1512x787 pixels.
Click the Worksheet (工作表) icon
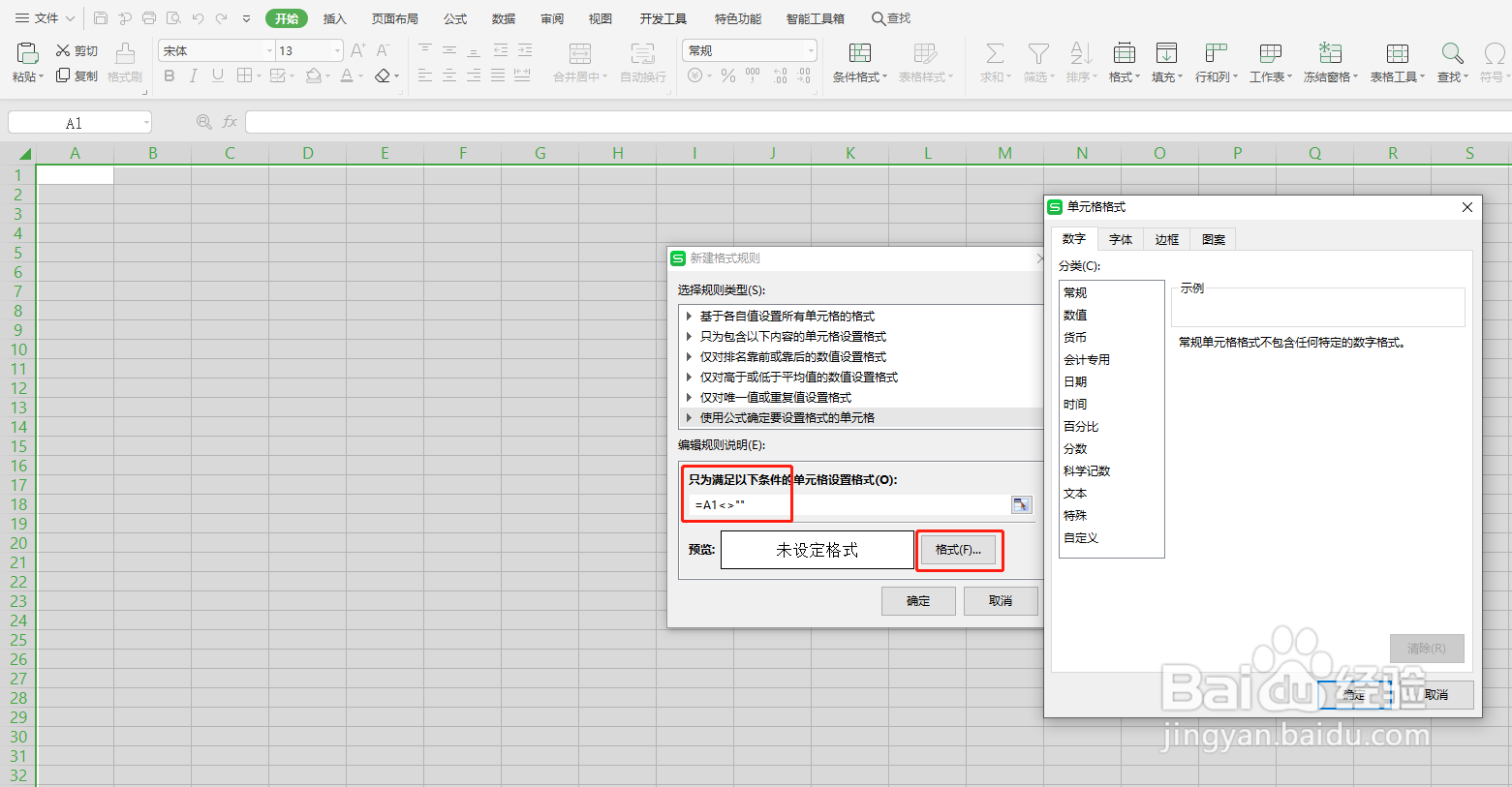[x=1271, y=53]
